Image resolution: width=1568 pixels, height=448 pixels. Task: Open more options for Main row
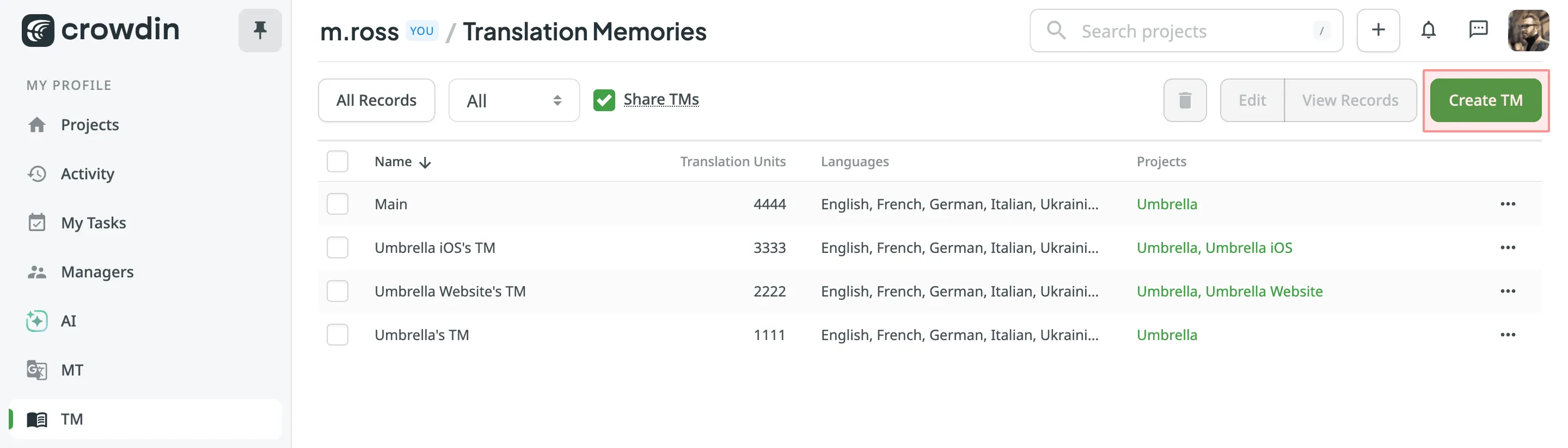(1507, 204)
